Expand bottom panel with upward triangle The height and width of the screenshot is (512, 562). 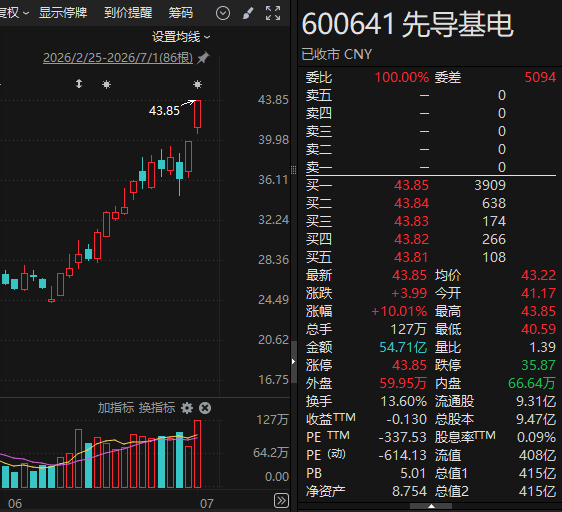click(x=432, y=506)
